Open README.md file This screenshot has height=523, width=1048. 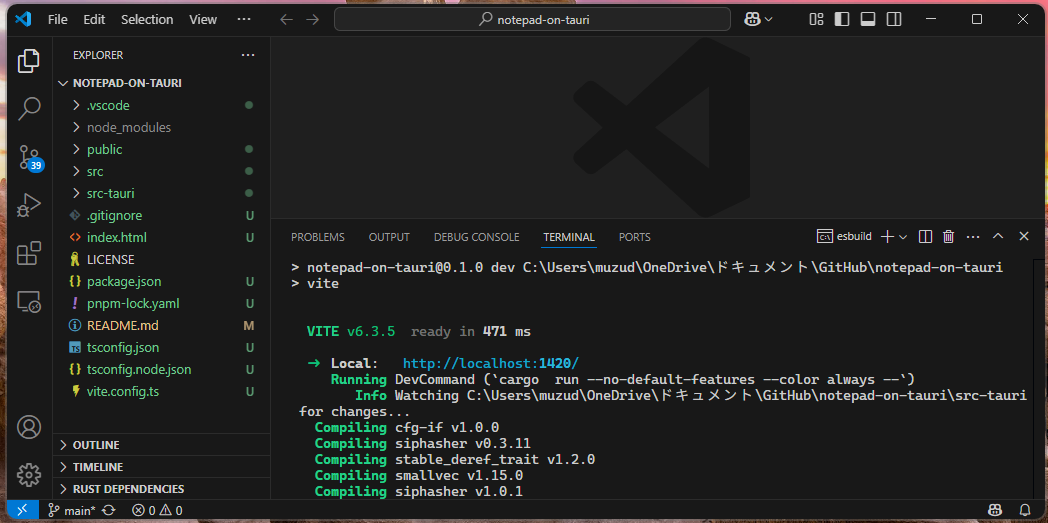(162, 325)
